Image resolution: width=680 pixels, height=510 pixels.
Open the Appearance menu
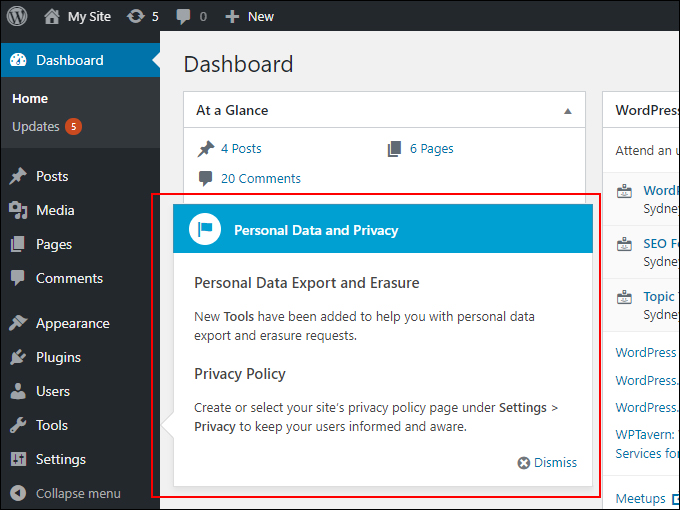click(72, 324)
